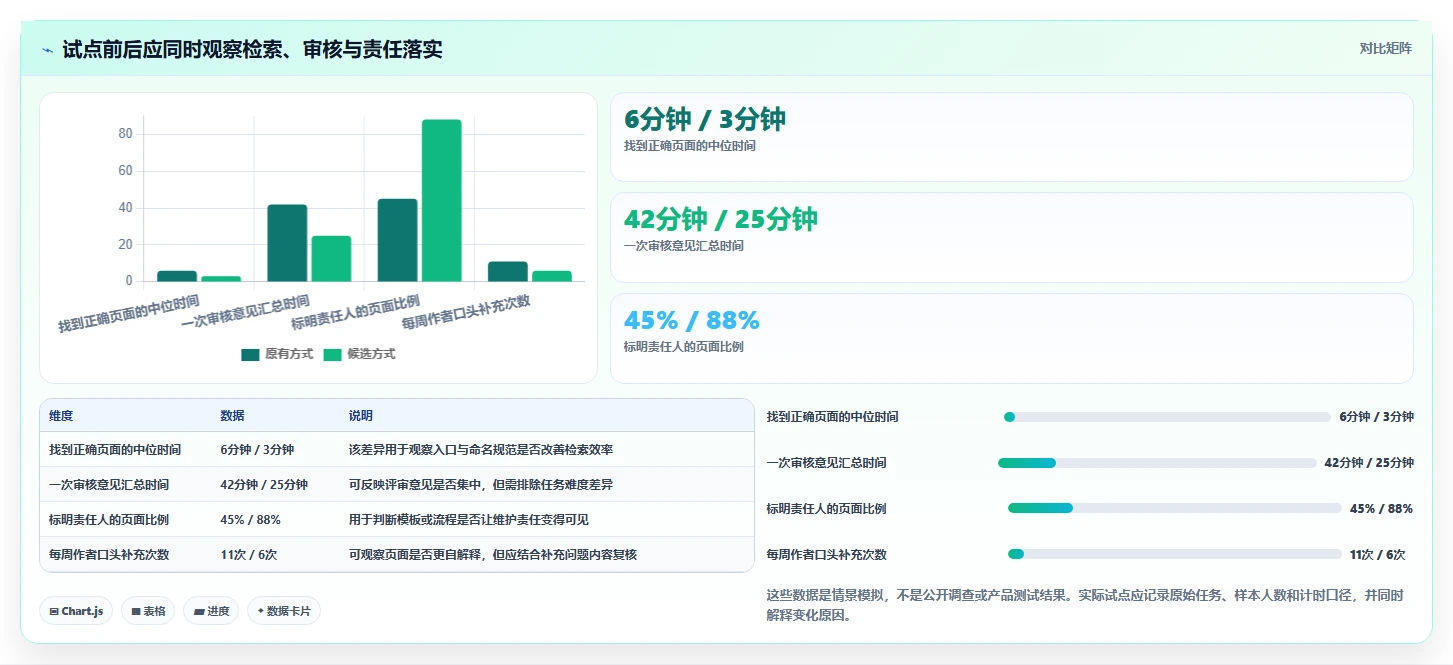This screenshot has height=665, width=1453.
Task: Click the note 用于判断模板或流程是否让维护责任变得可见
Action: 469,520
